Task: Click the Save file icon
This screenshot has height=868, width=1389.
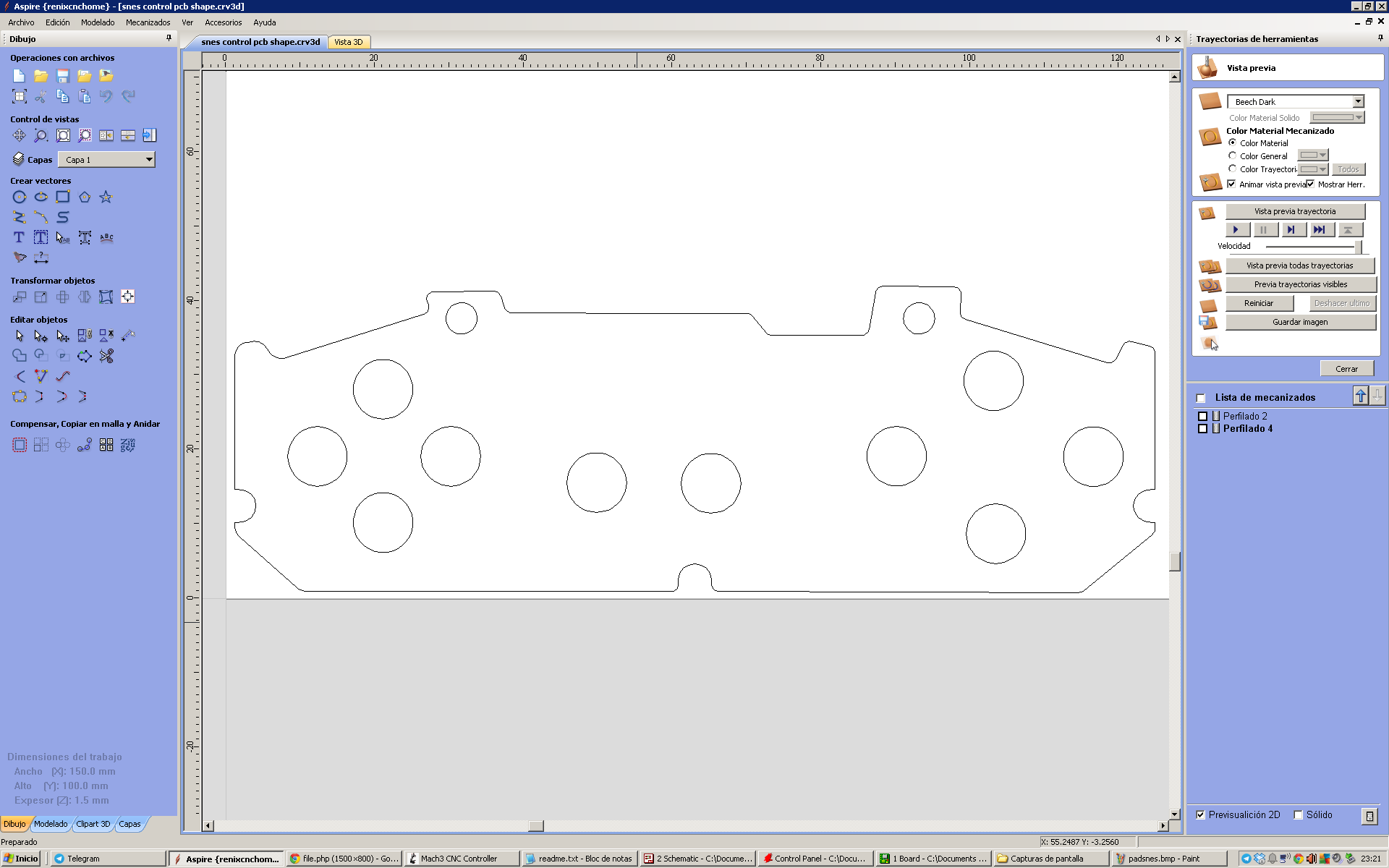Action: [63, 76]
